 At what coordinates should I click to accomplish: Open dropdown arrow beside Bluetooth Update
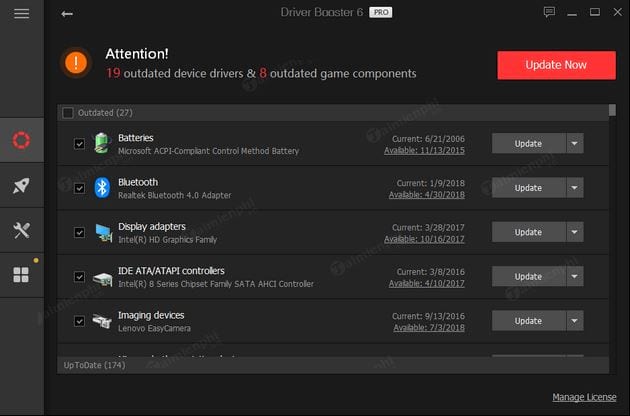pyautogui.click(x=575, y=188)
